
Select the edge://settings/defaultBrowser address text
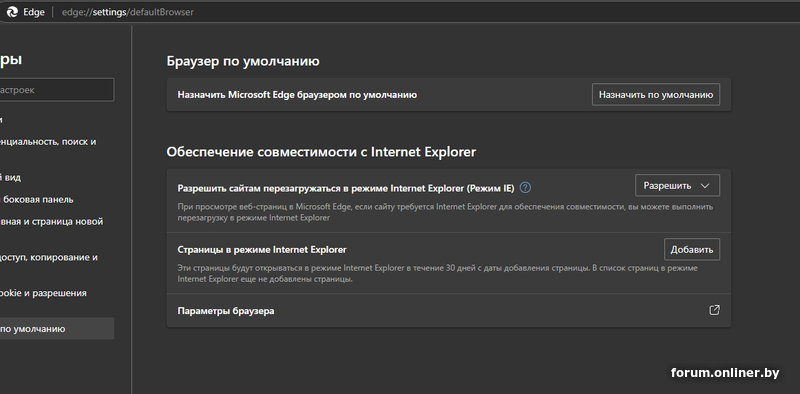128,12
